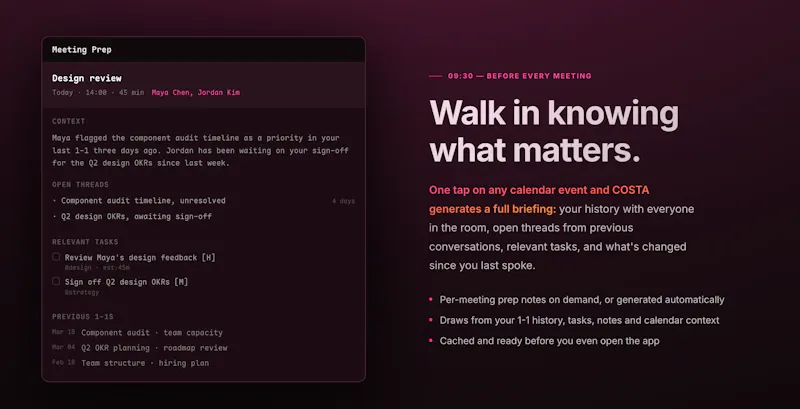
Task: Click the @design est:45m tag line
Action: pyautogui.click(x=97, y=268)
